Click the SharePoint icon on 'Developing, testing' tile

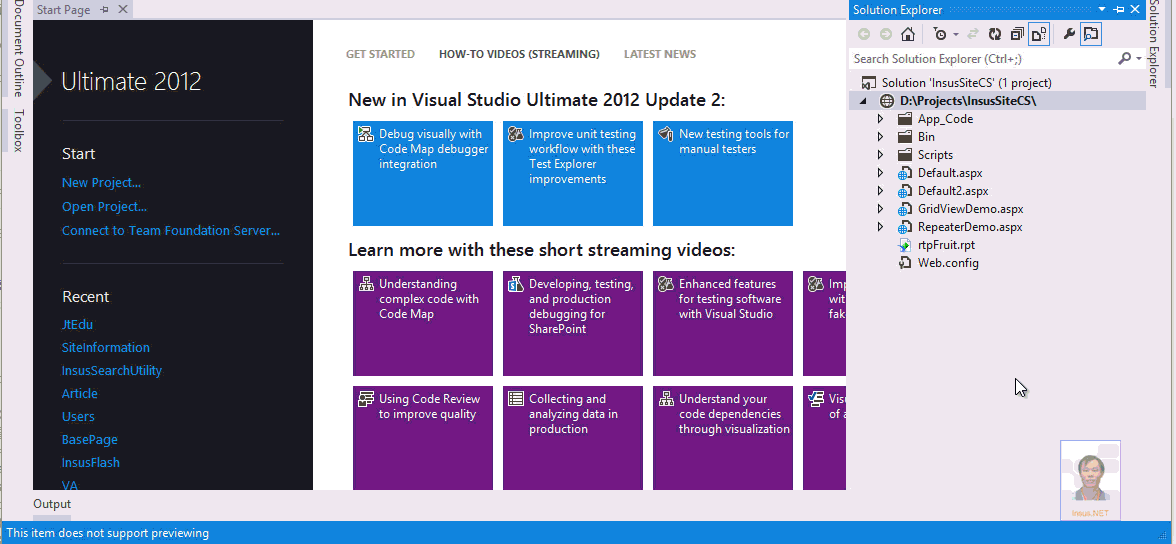pos(516,284)
